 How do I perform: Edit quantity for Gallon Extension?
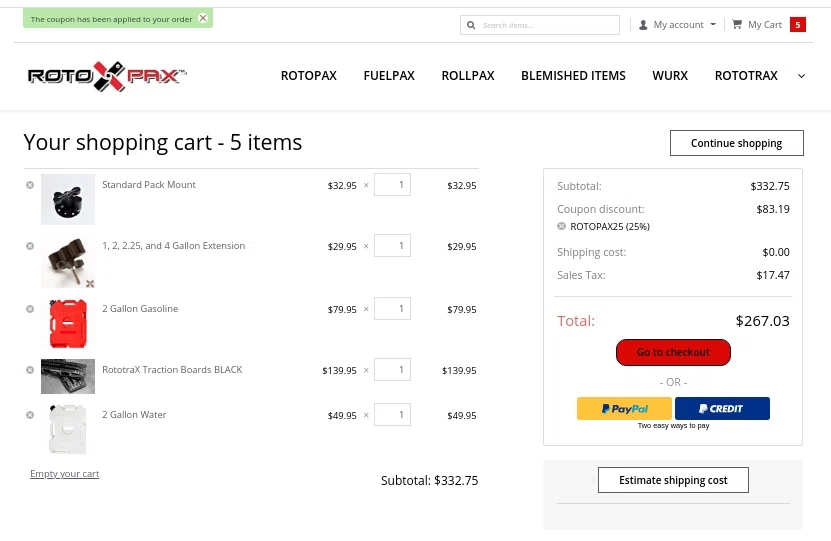pos(392,245)
